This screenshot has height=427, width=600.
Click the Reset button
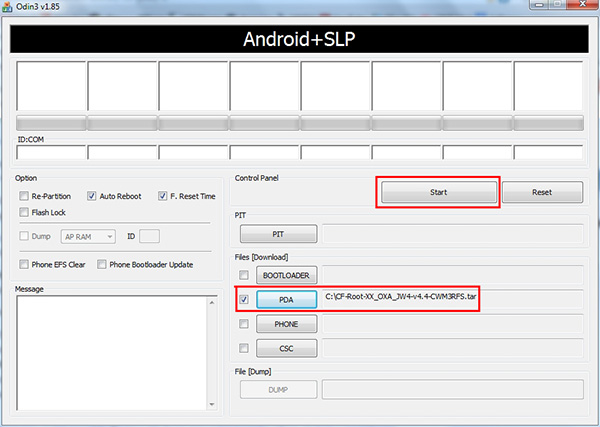click(542, 192)
